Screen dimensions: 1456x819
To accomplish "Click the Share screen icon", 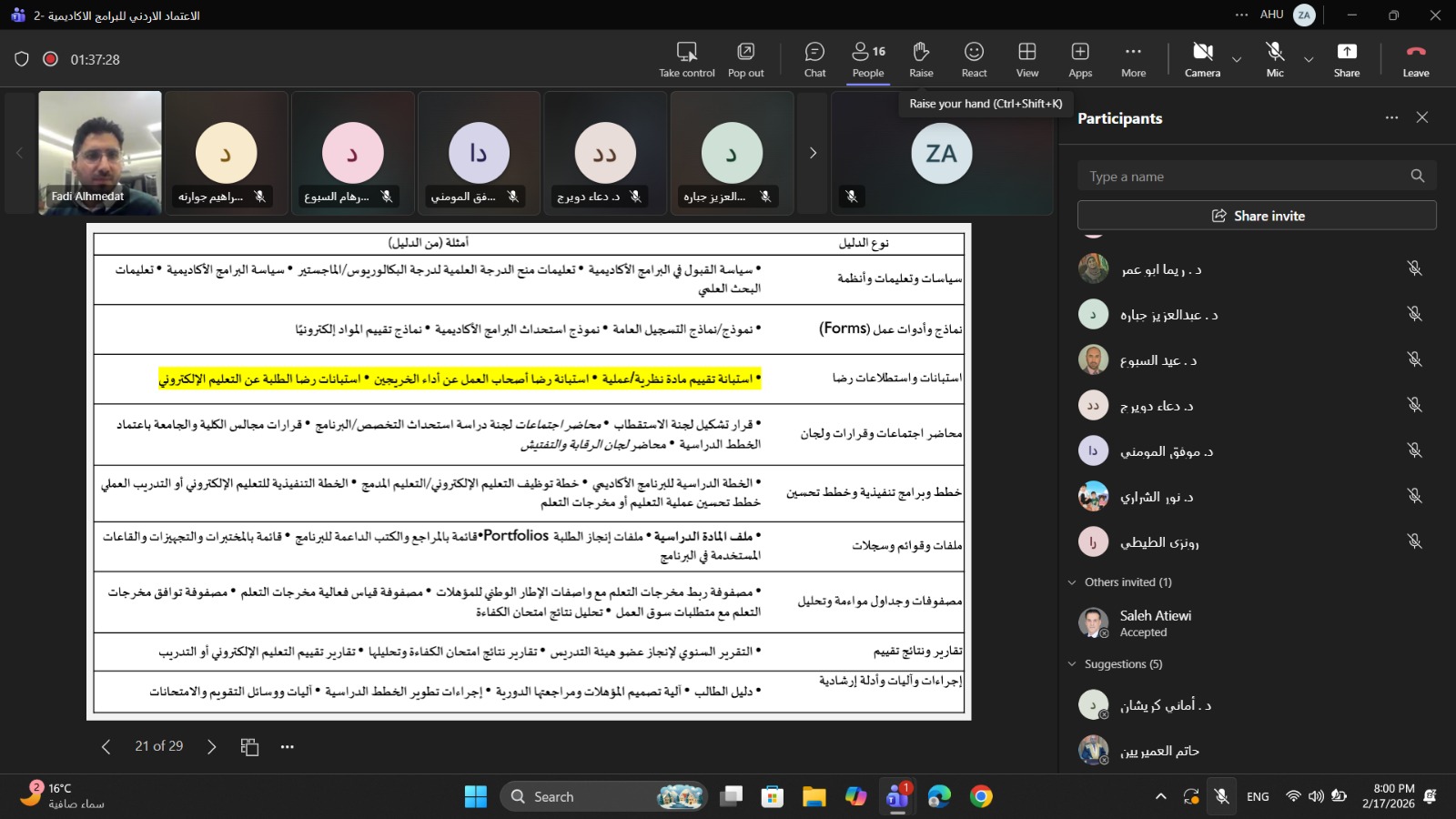I will 1346,59.
